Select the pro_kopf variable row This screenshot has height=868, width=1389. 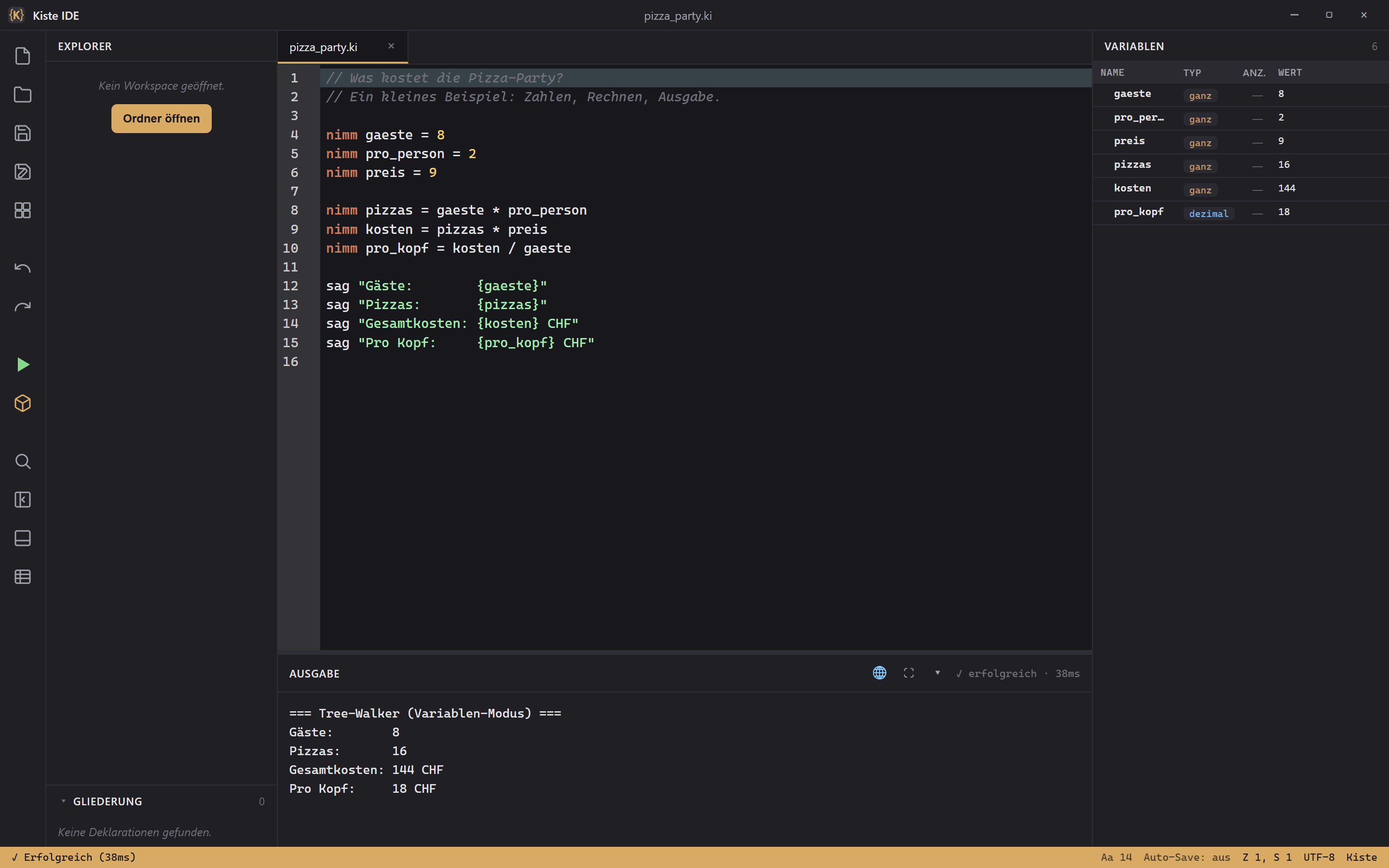click(x=1240, y=212)
